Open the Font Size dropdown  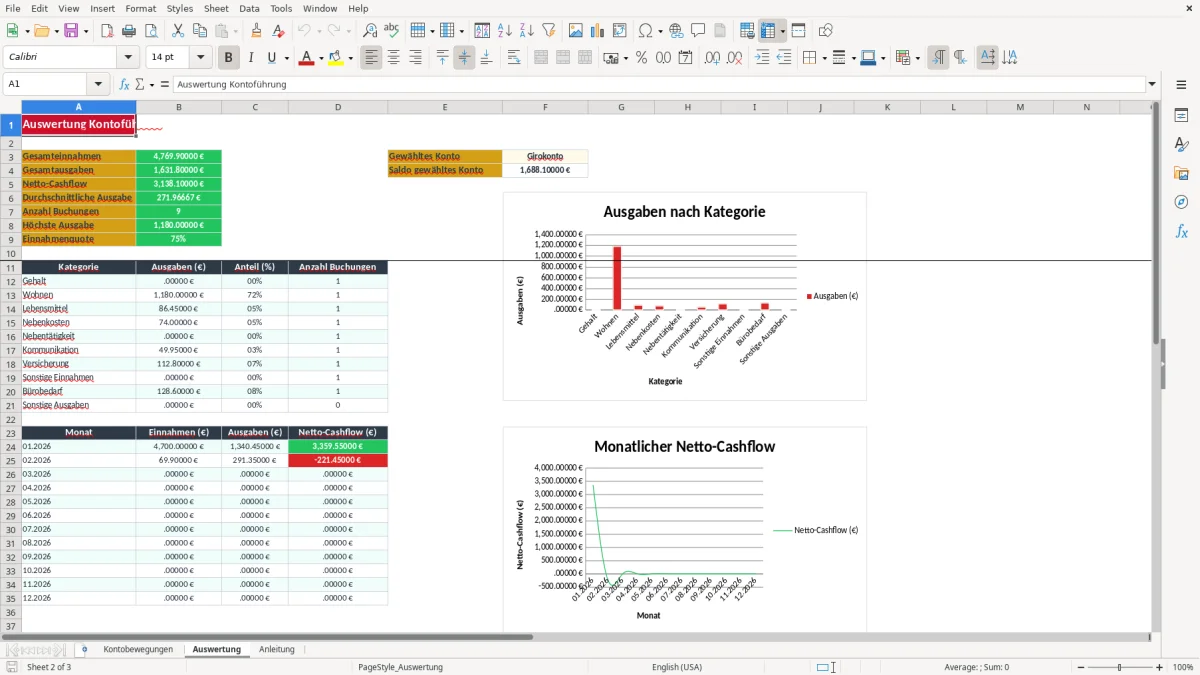(x=201, y=58)
